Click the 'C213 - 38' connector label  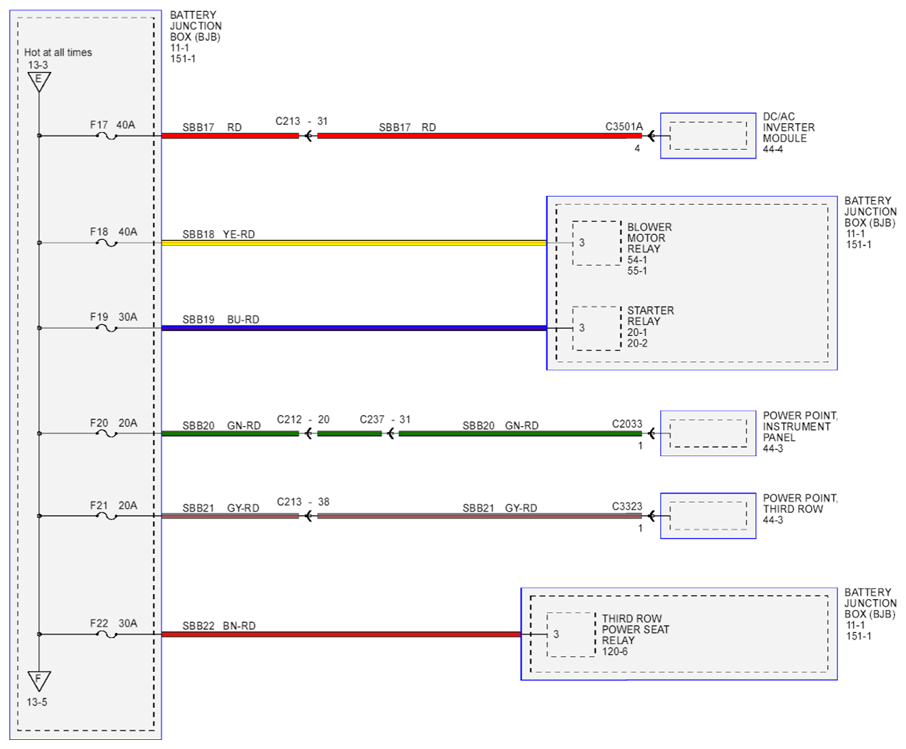pyautogui.click(x=303, y=502)
